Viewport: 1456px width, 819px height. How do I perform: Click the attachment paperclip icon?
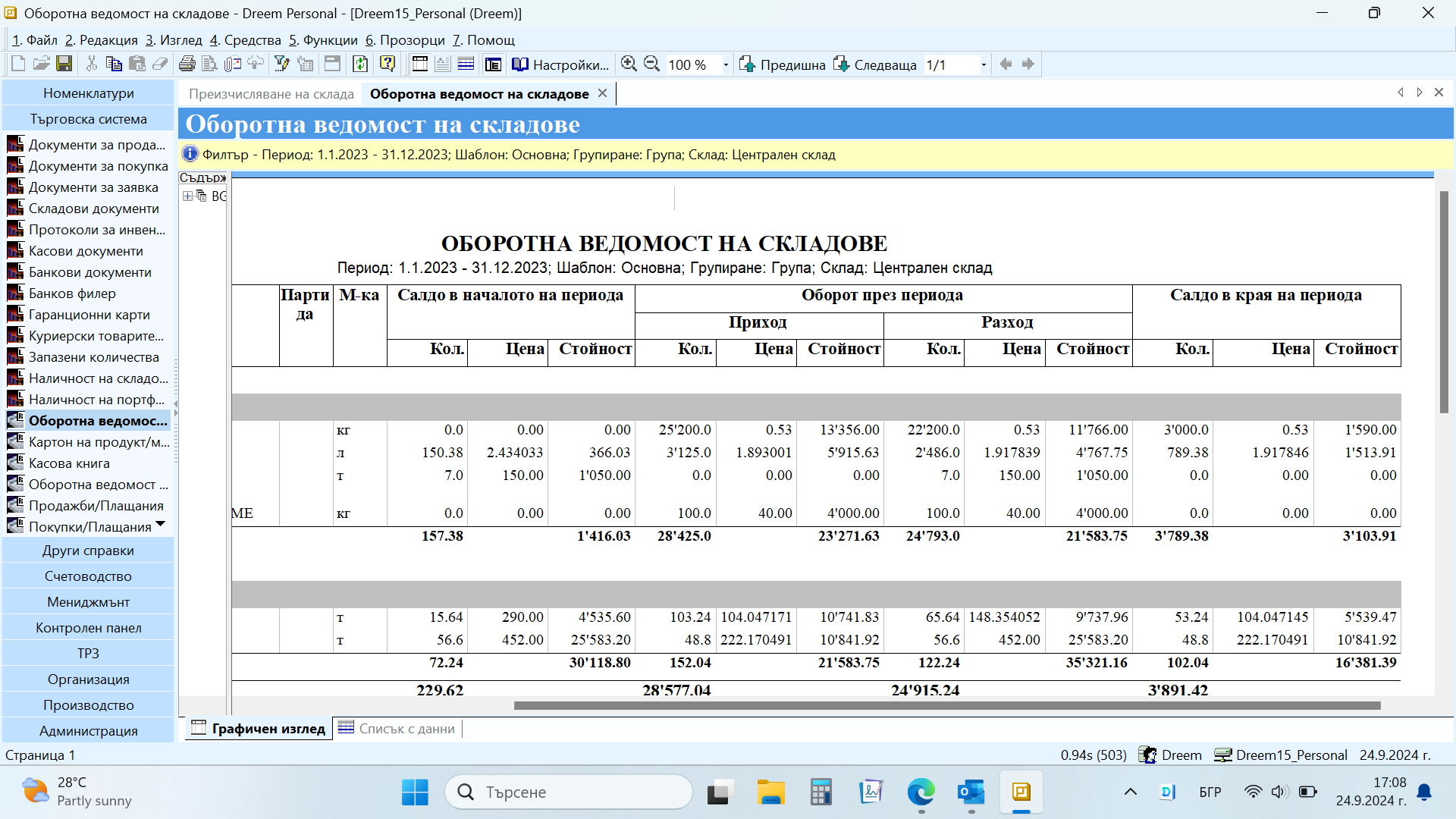point(233,64)
